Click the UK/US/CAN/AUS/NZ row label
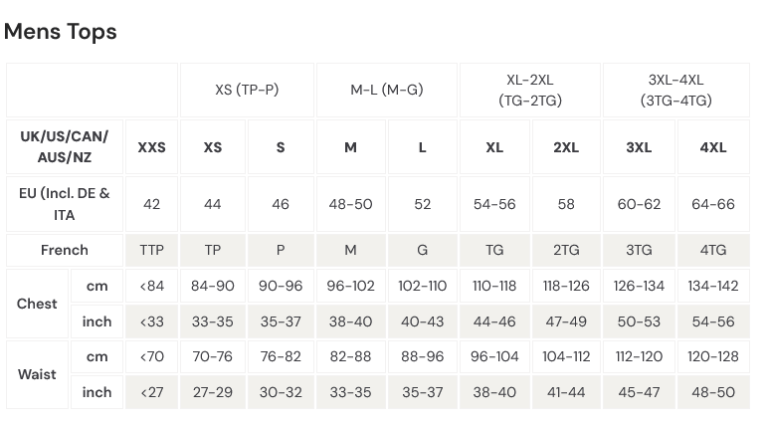Screen dimensions: 768x426 (x=65, y=147)
